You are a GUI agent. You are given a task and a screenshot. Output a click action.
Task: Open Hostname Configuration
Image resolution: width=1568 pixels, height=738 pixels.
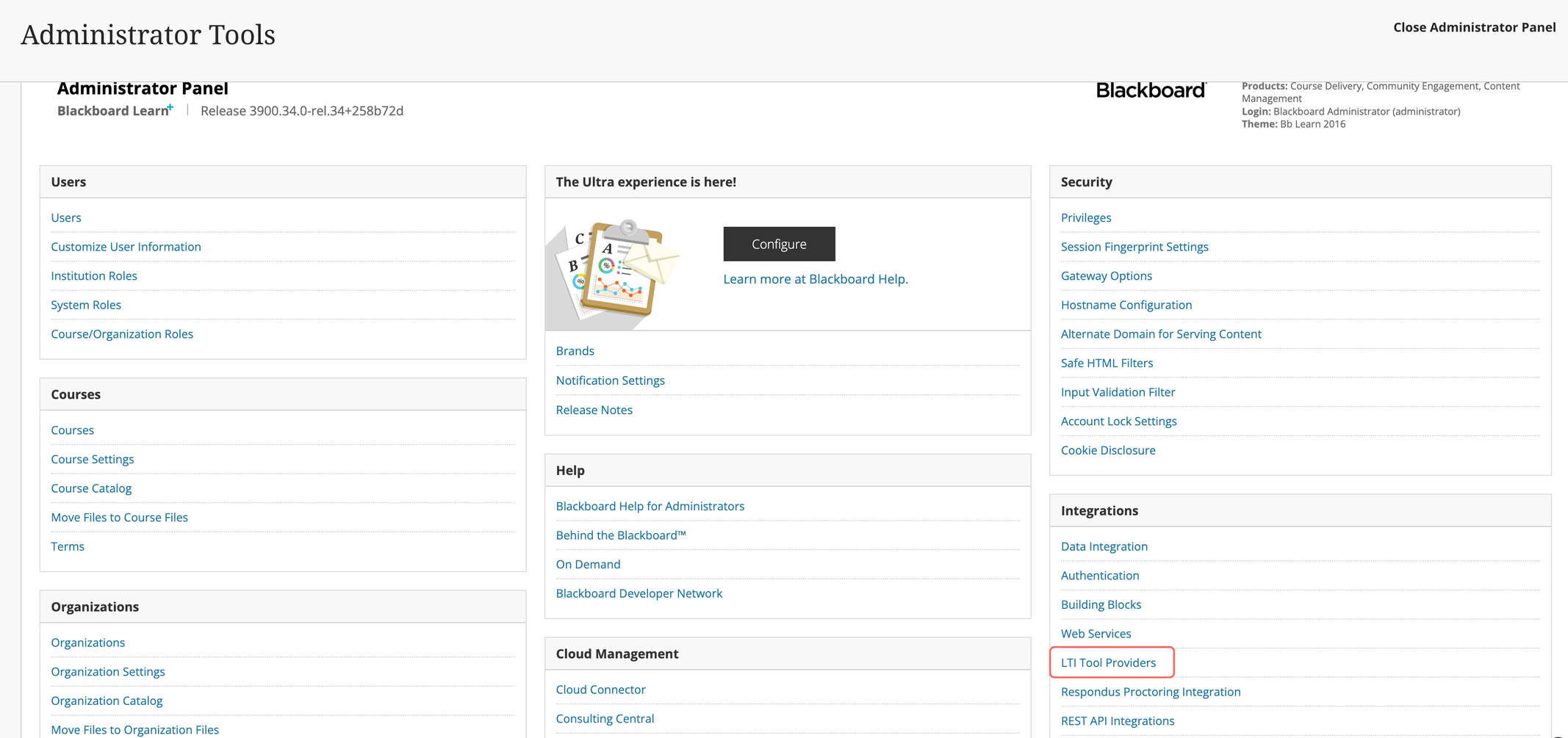1126,305
